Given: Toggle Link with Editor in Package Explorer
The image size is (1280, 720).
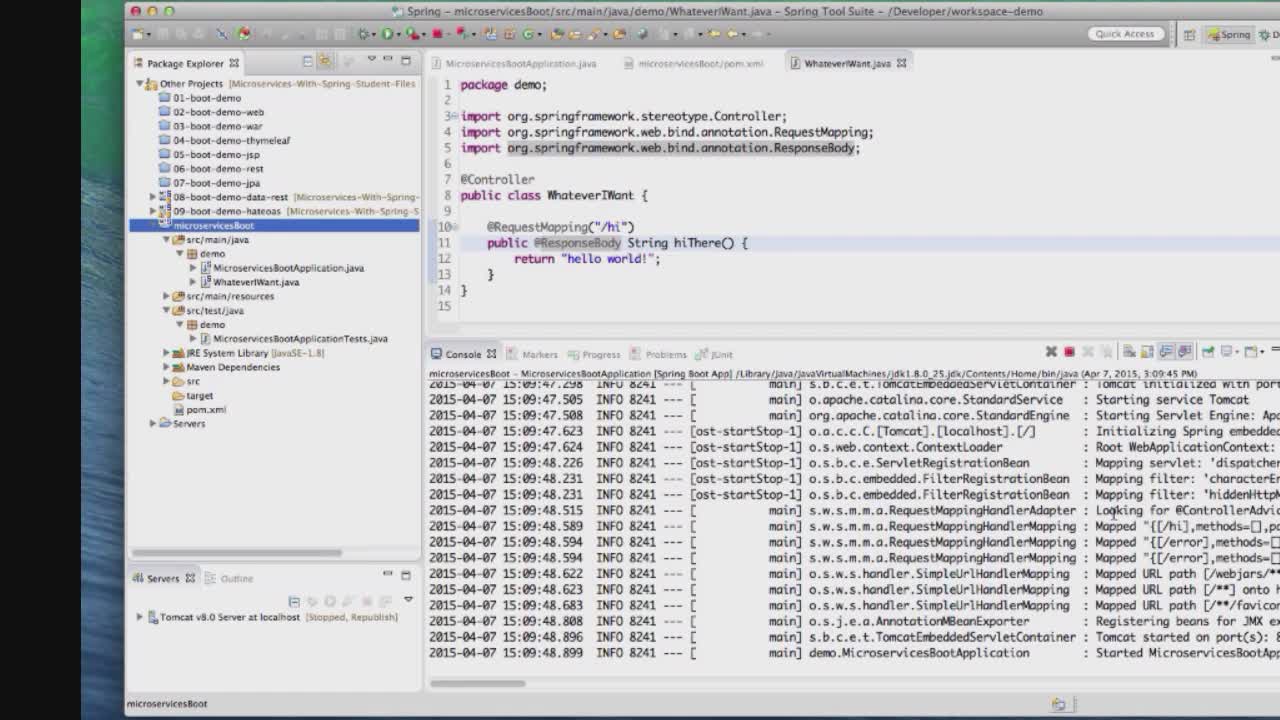Looking at the screenshot, I should (x=325, y=62).
